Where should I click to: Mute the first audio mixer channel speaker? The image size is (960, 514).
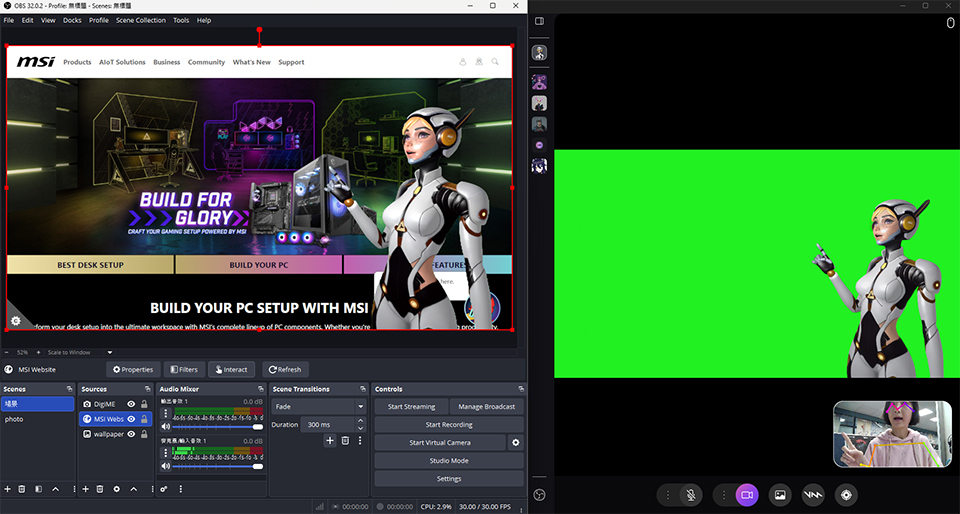click(165, 426)
